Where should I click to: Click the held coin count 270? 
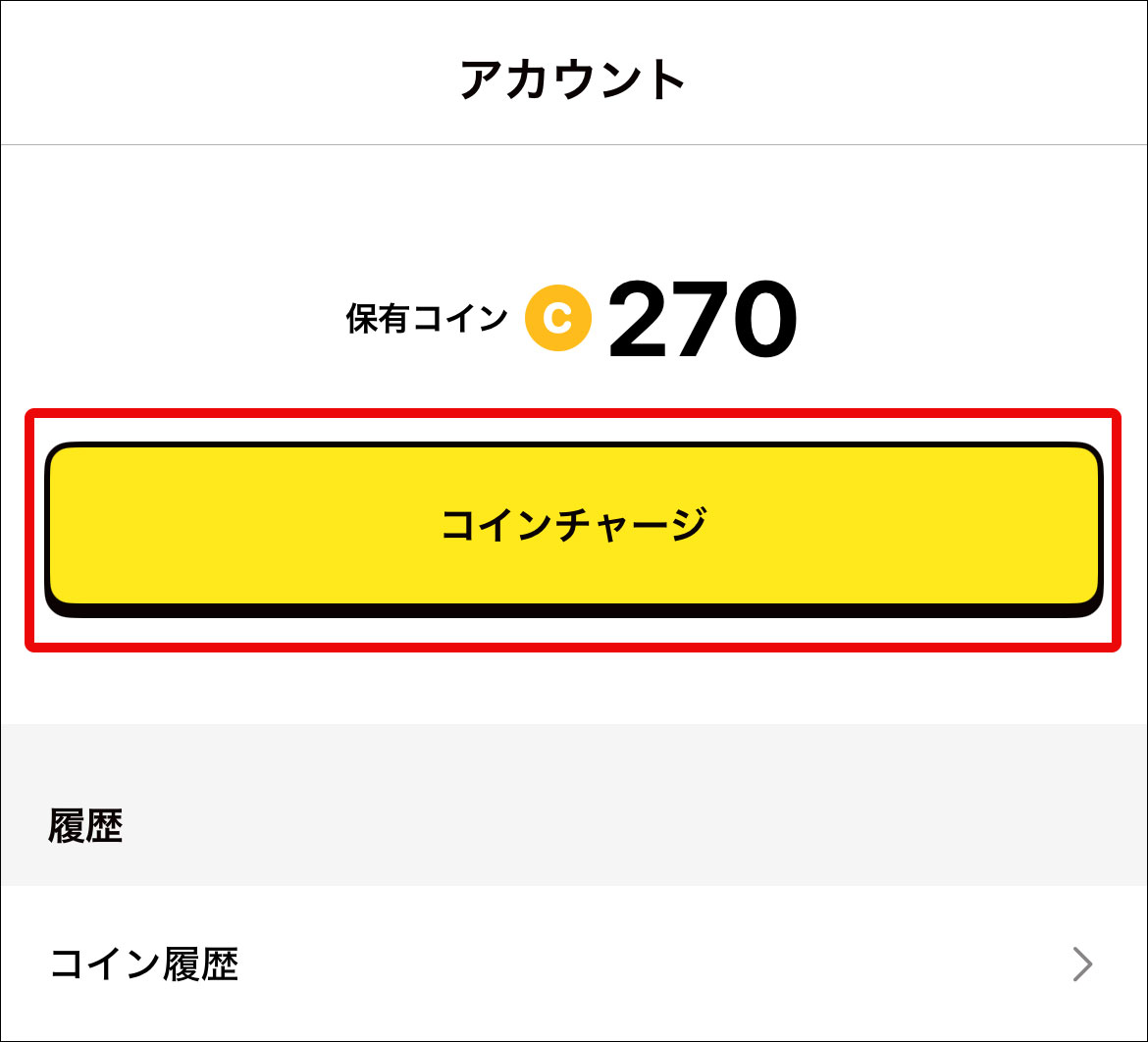point(702,320)
